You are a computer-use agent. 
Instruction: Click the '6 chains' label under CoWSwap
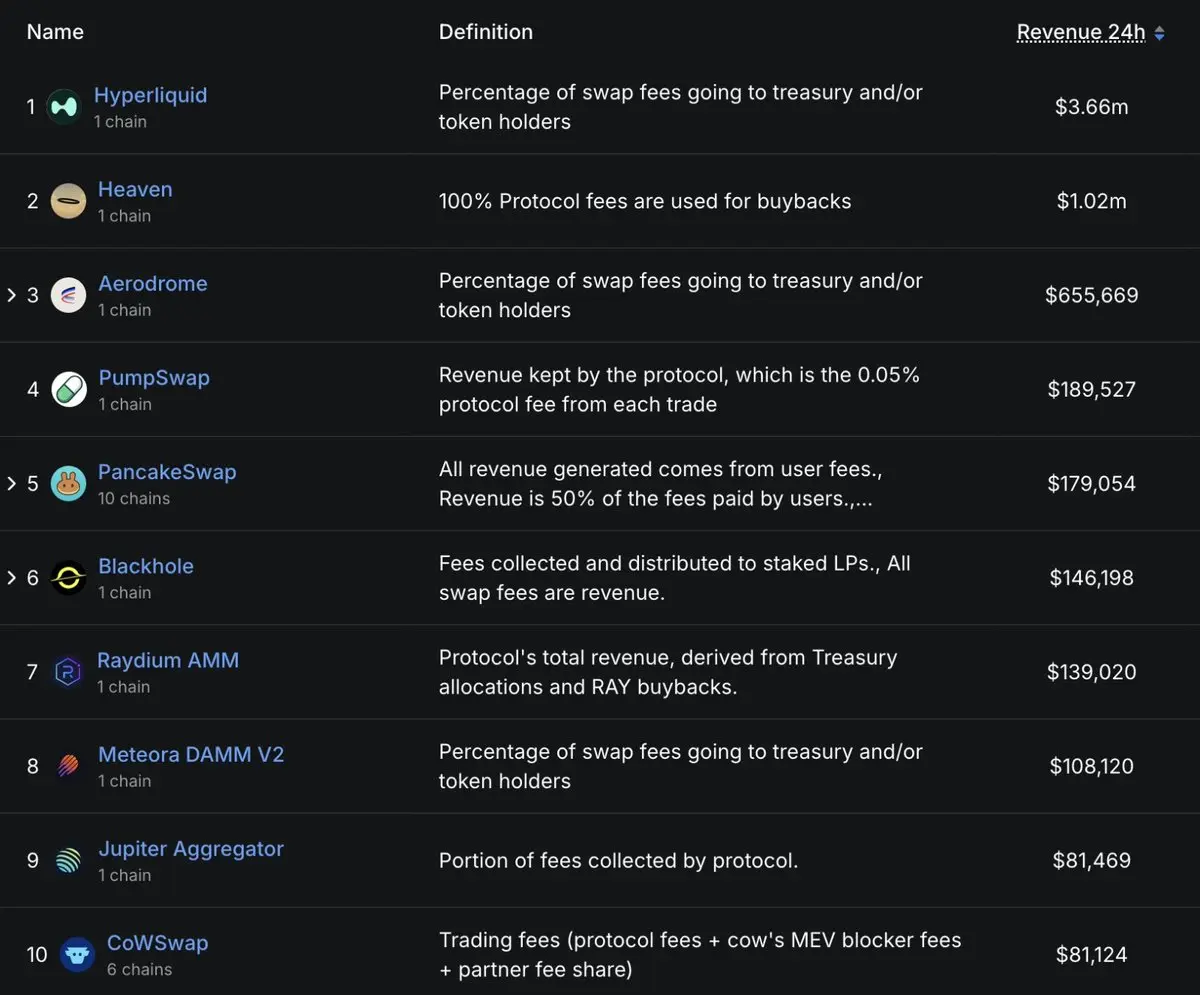click(x=139, y=969)
